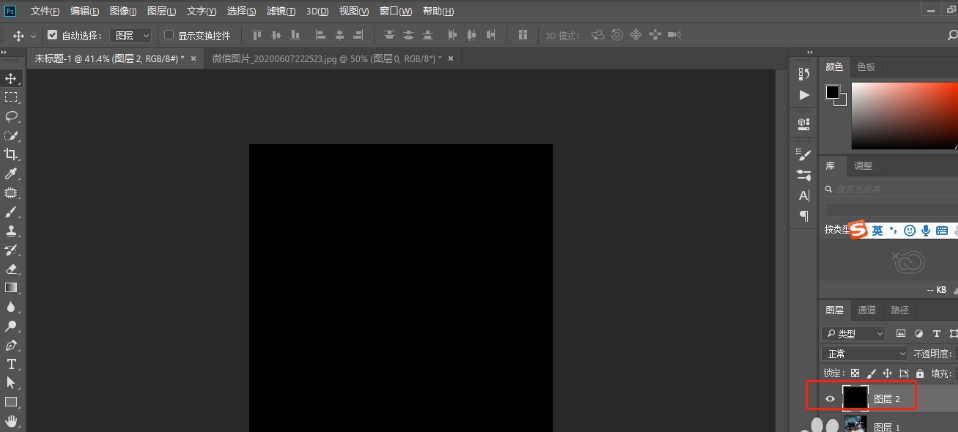Image resolution: width=958 pixels, height=432 pixels.
Task: Open the 正常 blend mode dropdown
Action: (864, 353)
